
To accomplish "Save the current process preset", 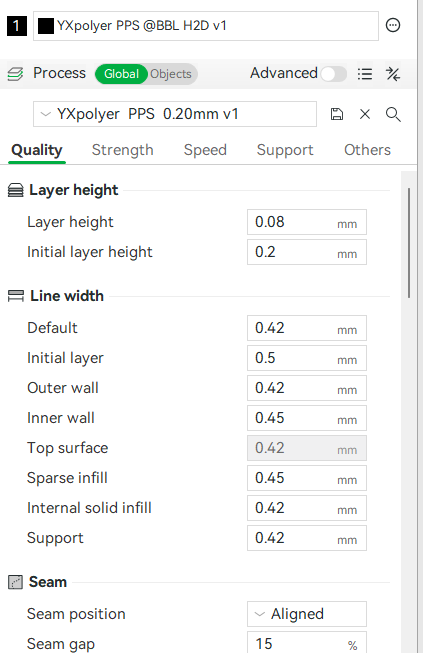I will pyautogui.click(x=336, y=114).
